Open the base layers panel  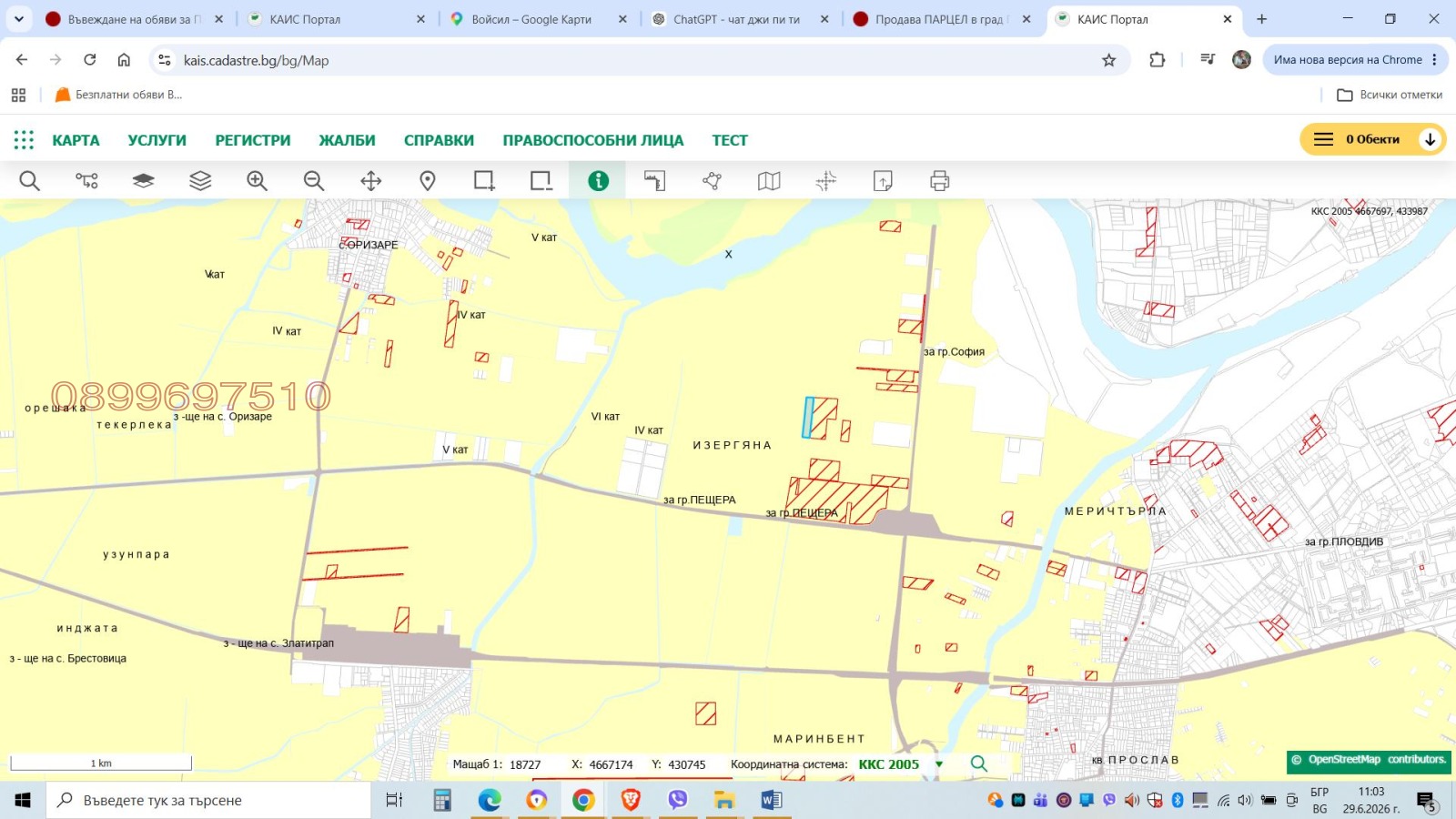(x=143, y=181)
